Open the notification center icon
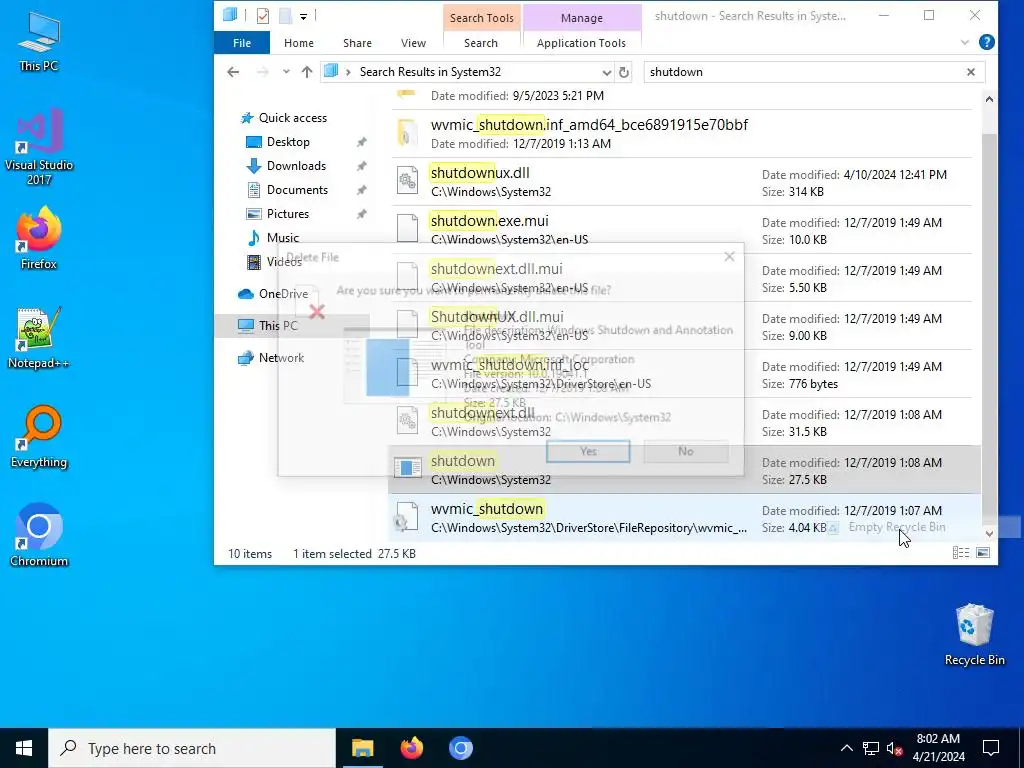The image size is (1024, 768). click(991, 748)
